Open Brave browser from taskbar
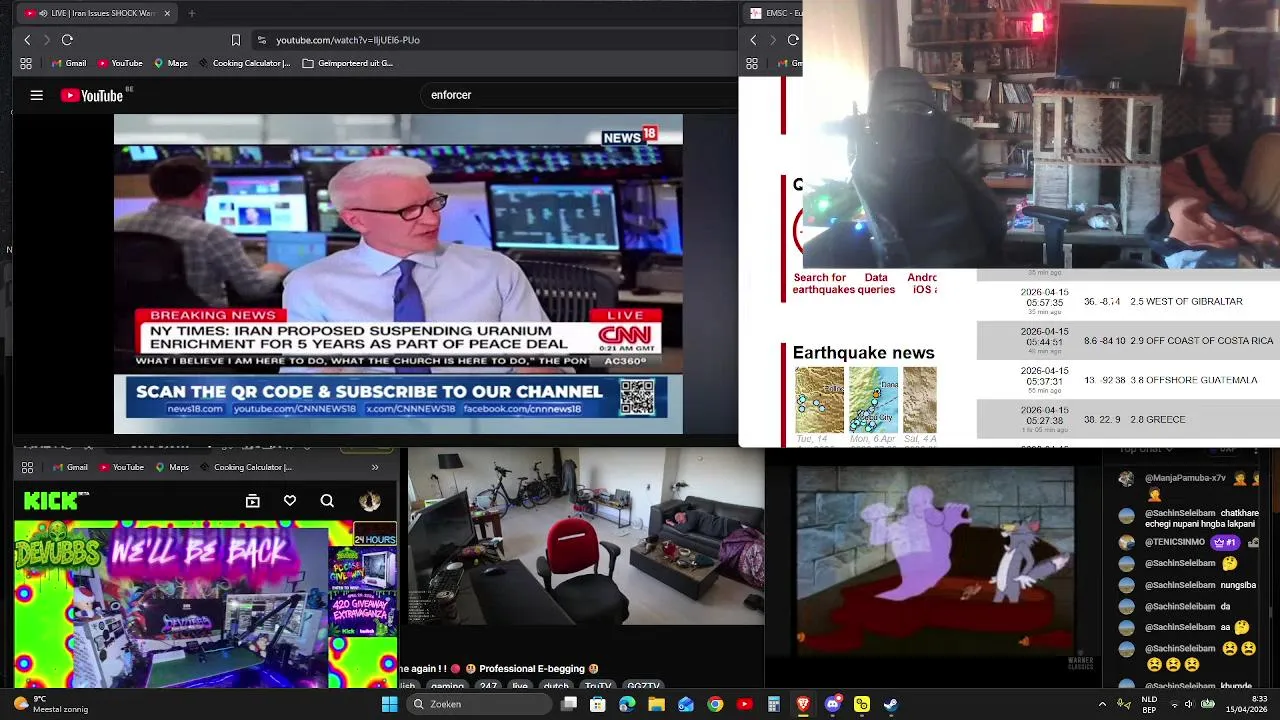The height and width of the screenshot is (720, 1280). pyautogui.click(x=803, y=704)
